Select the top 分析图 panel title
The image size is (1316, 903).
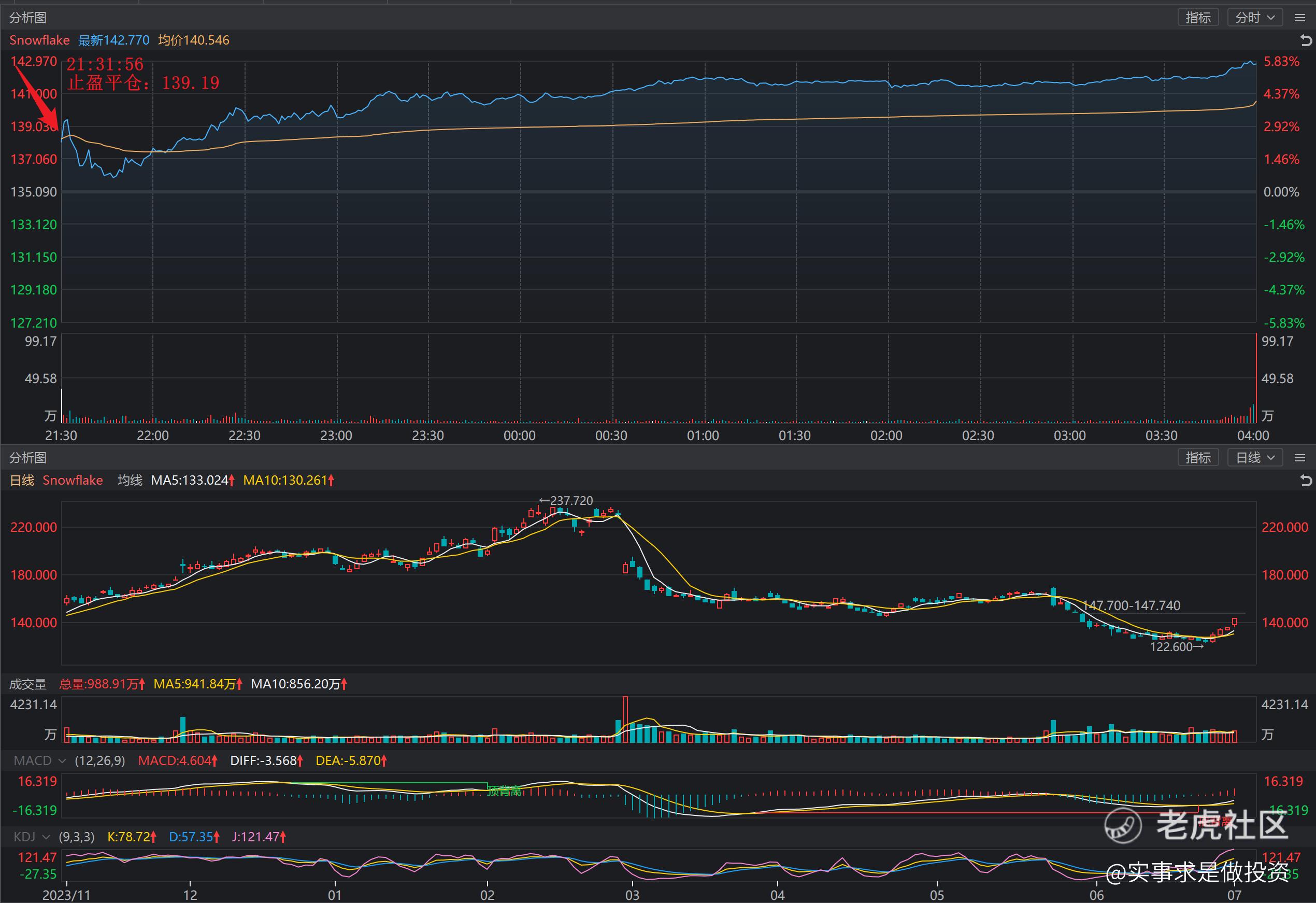(28, 18)
